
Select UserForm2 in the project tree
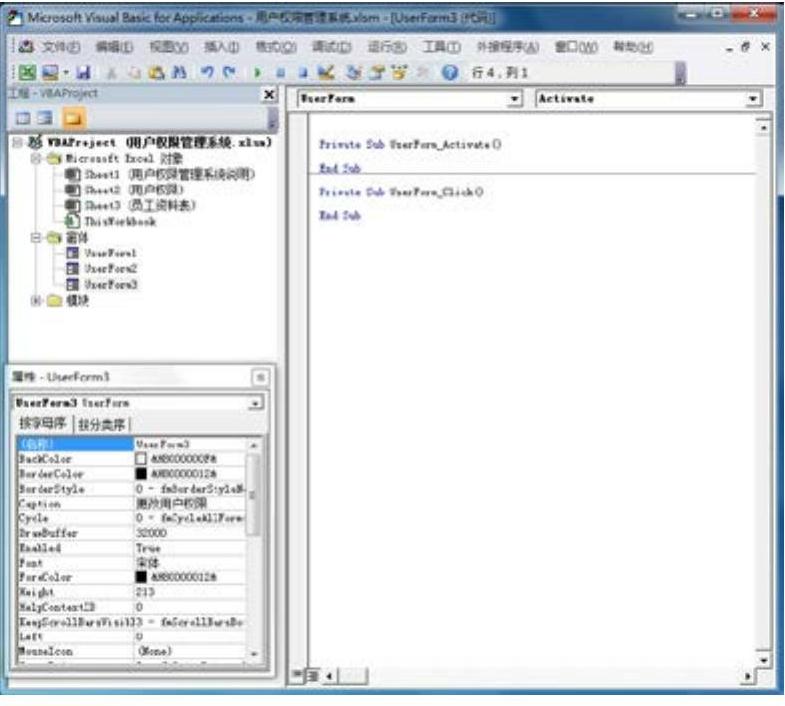tap(102, 269)
